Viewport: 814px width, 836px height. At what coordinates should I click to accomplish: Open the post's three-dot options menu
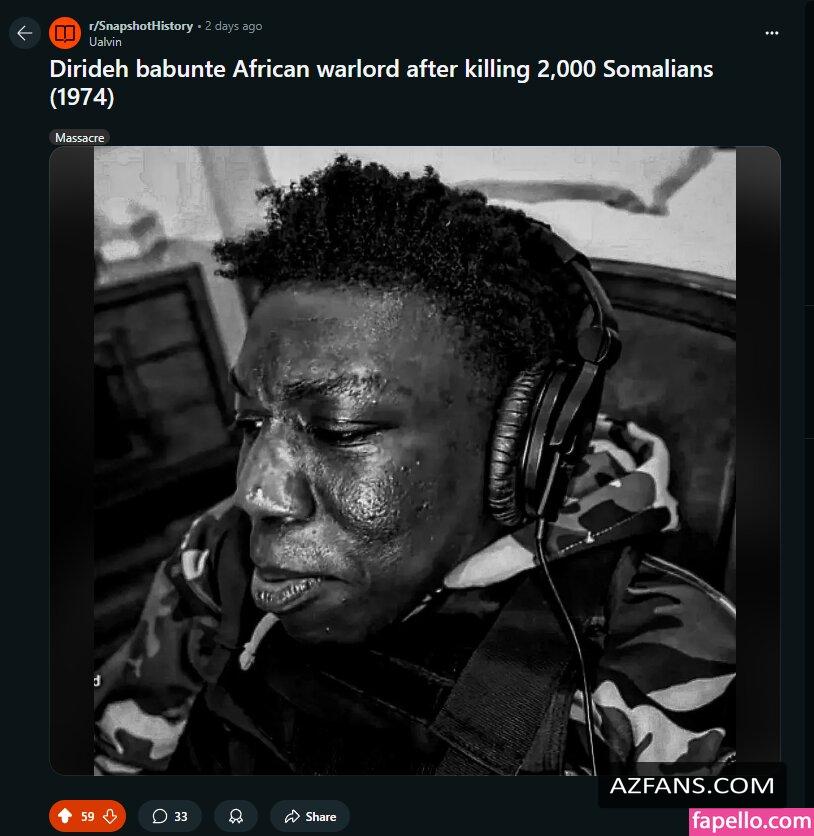(771, 33)
